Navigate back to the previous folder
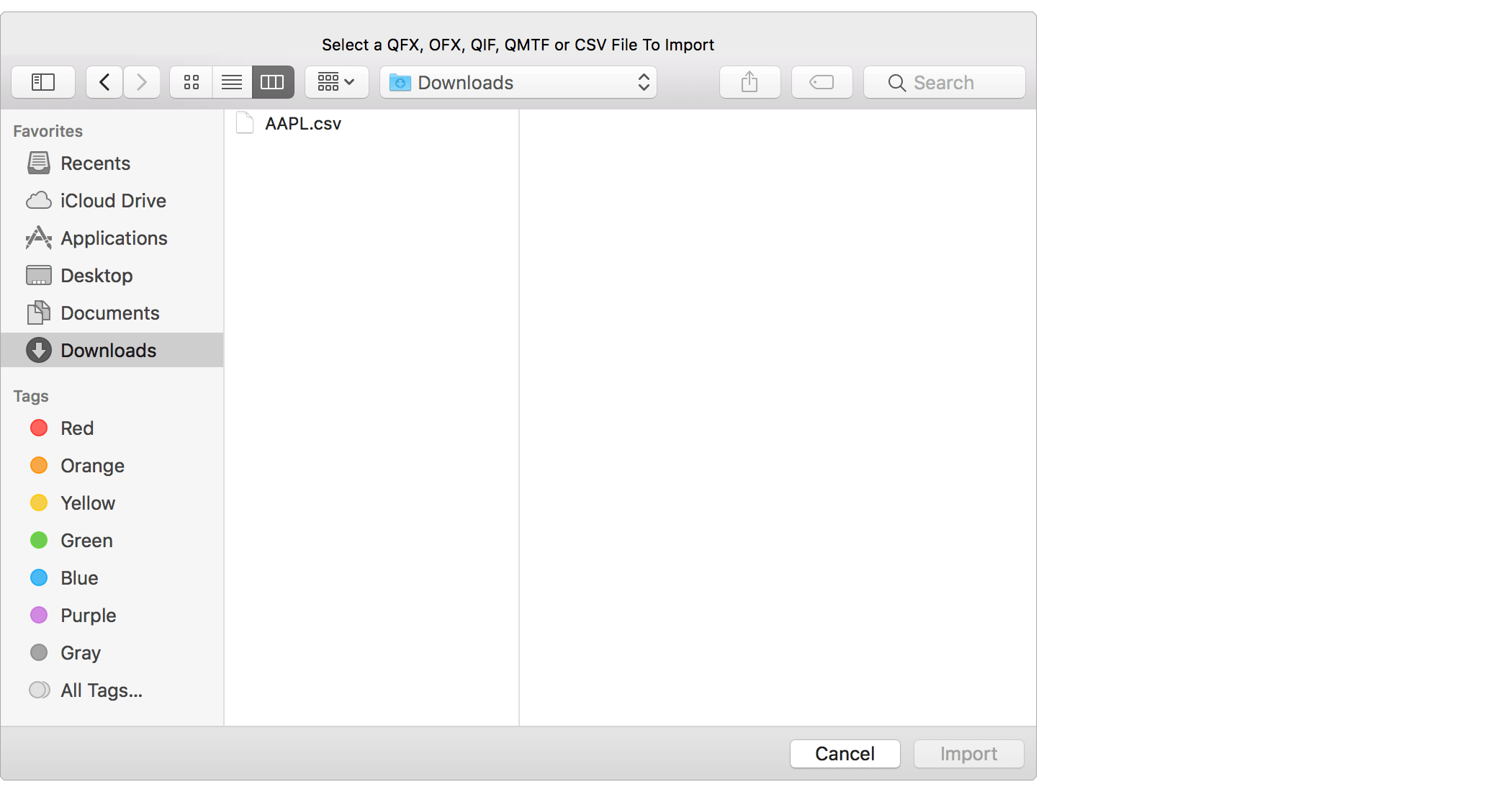The height and width of the screenshot is (792, 1512). pyautogui.click(x=104, y=82)
